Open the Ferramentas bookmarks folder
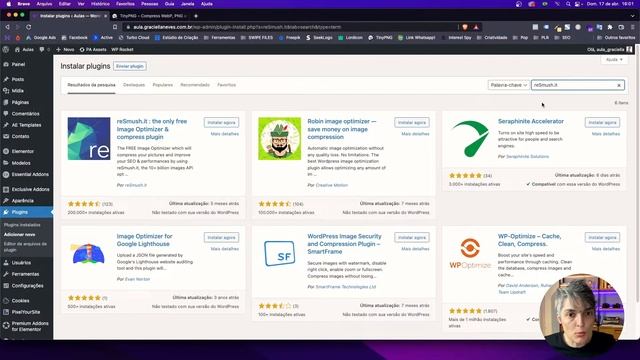This screenshot has height=360, width=640. pos(220,38)
